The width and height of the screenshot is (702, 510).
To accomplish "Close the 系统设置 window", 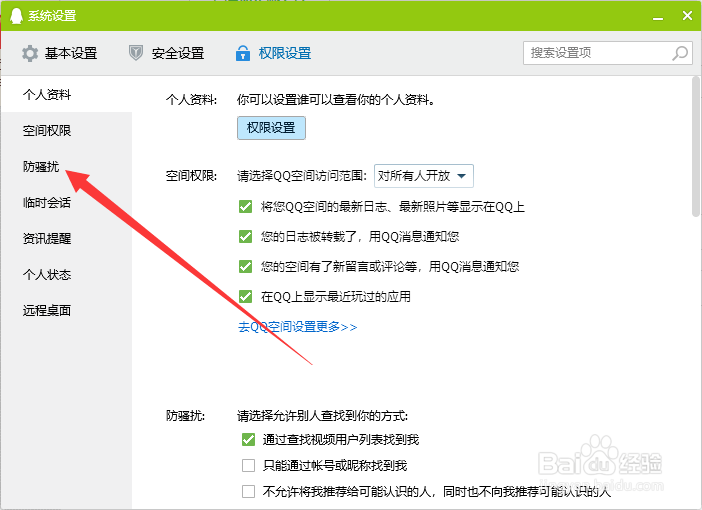I will 687,16.
